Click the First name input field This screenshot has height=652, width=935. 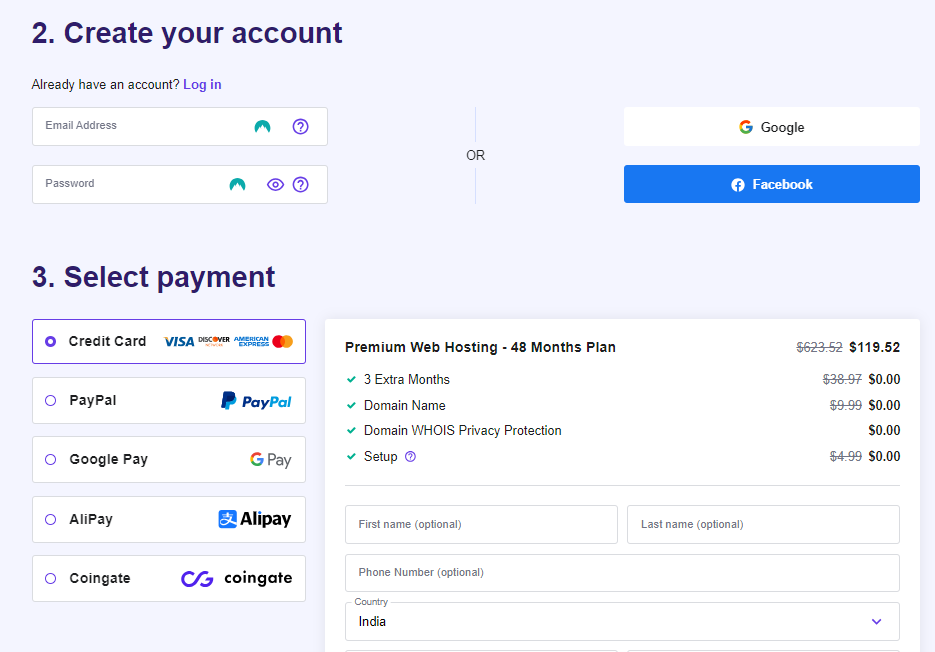(481, 524)
